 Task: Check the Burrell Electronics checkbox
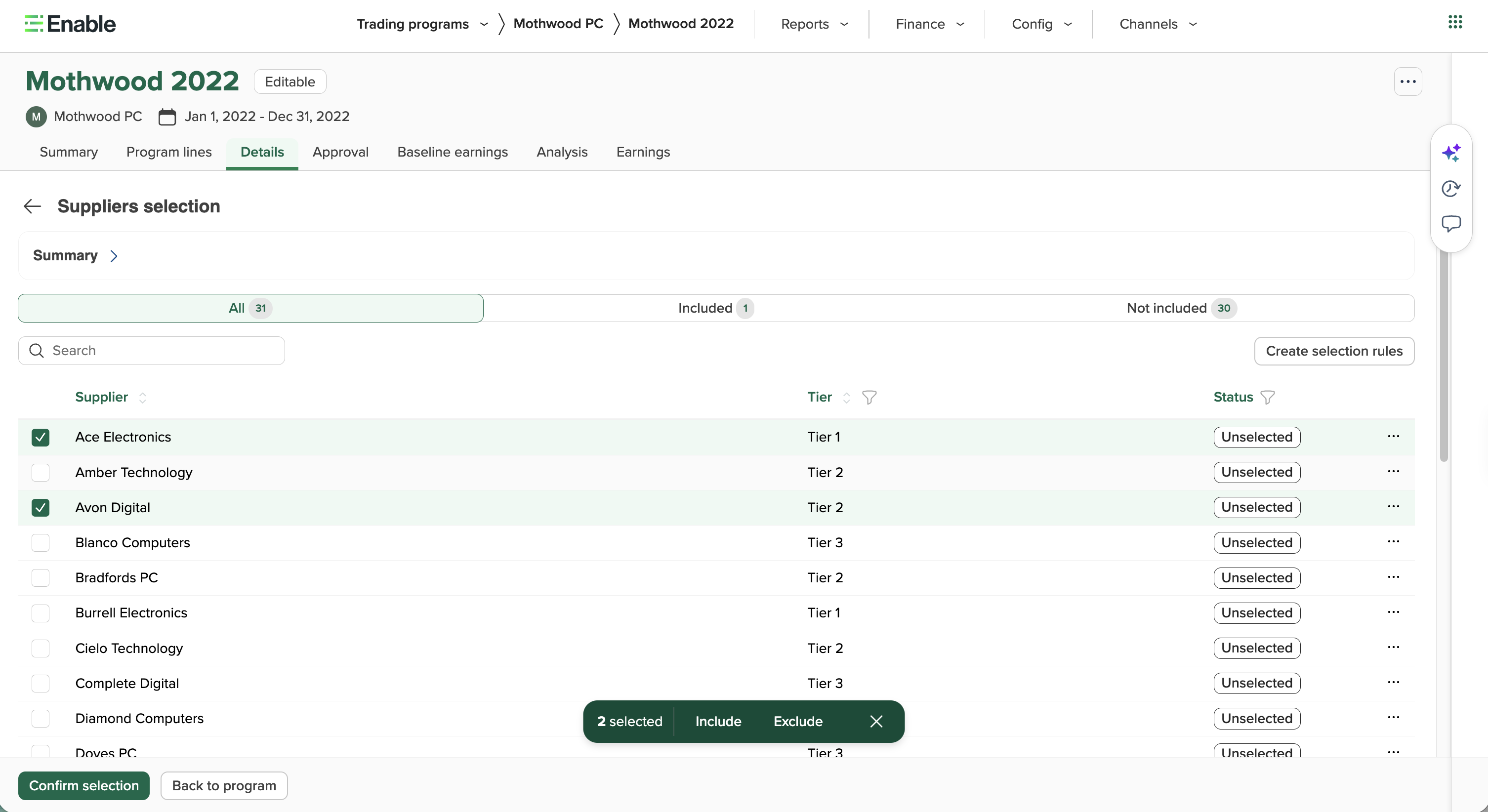41,613
